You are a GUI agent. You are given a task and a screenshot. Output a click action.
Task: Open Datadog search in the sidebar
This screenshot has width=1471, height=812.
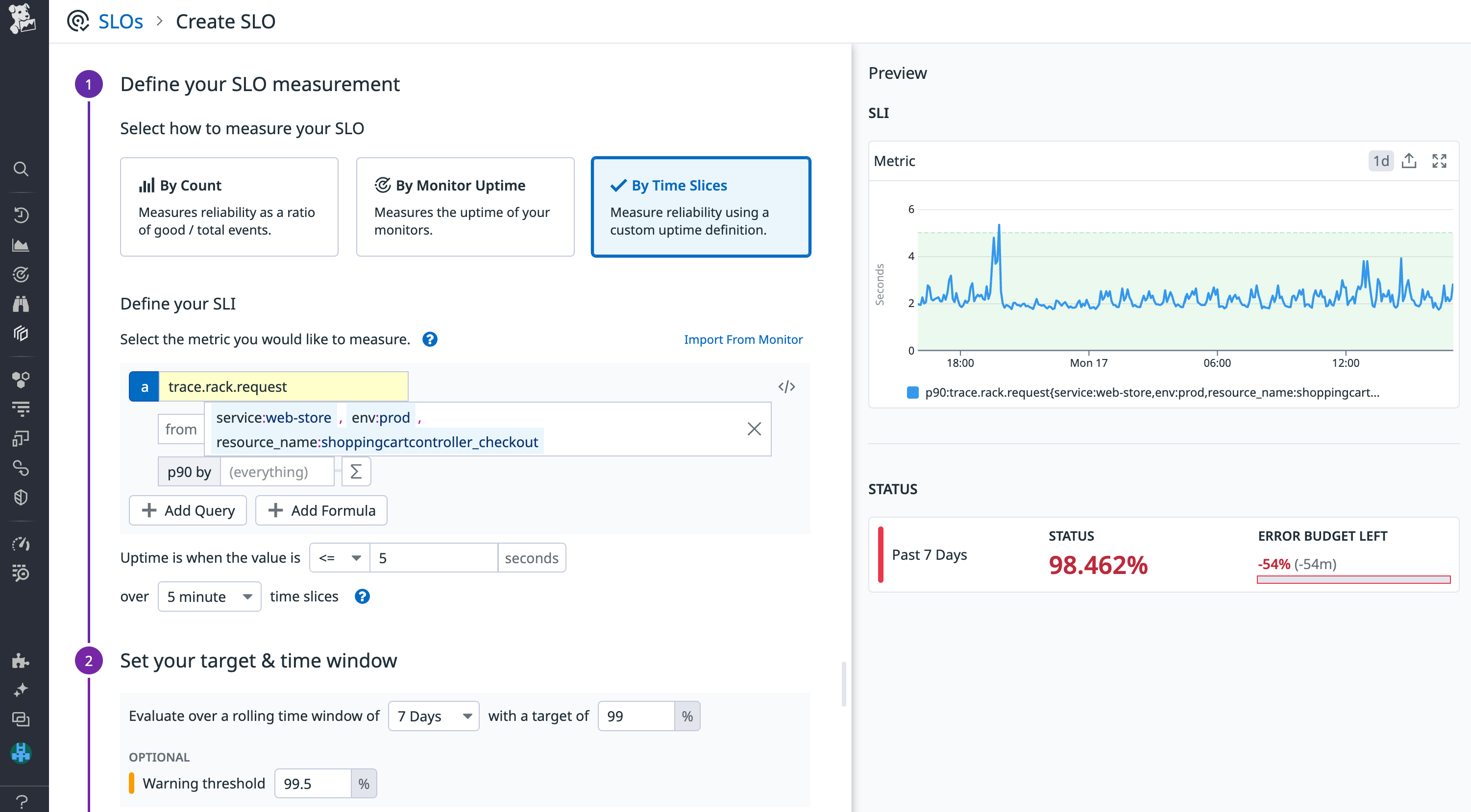(x=21, y=169)
